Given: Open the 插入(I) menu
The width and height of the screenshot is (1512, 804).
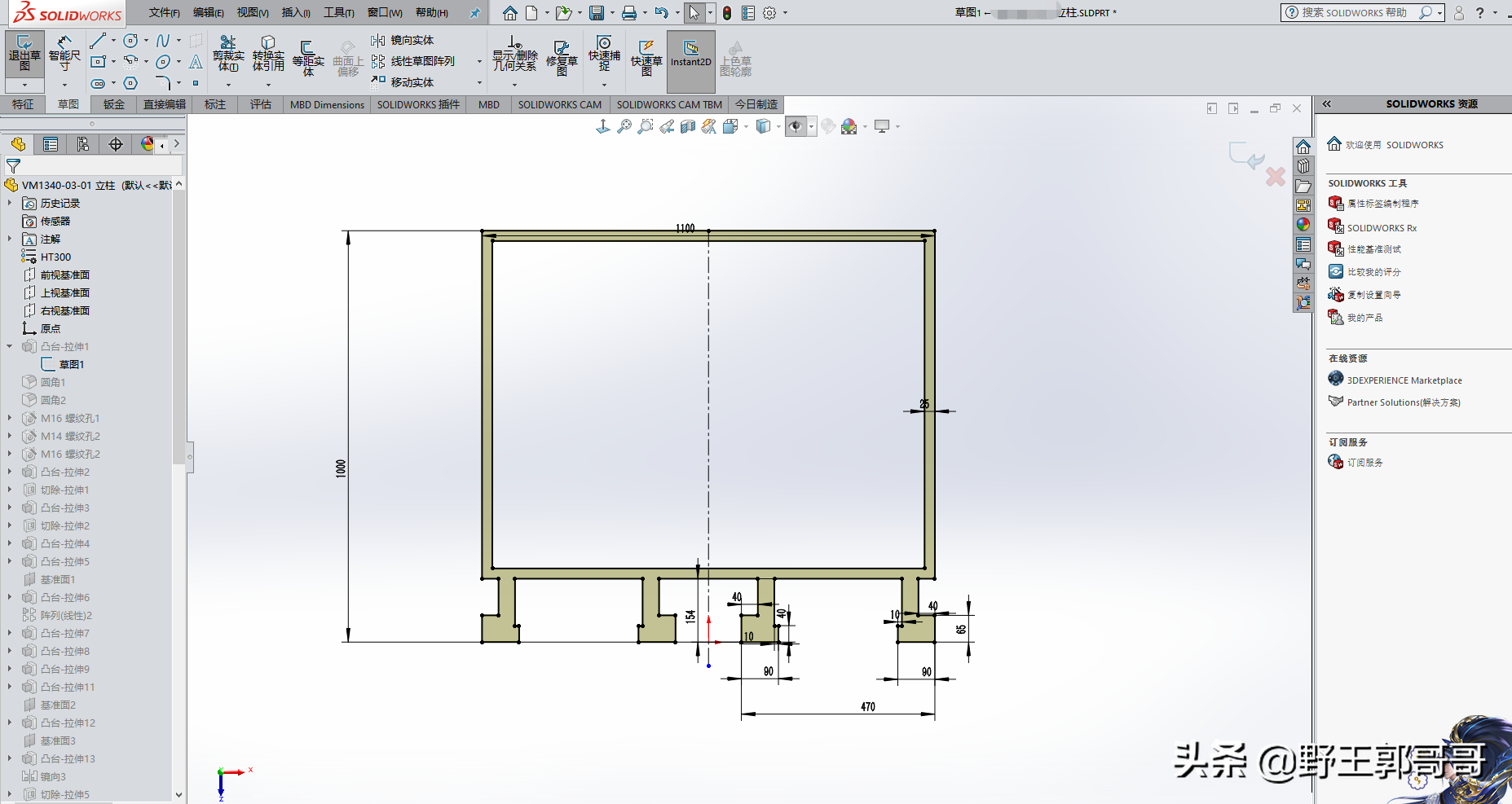Looking at the screenshot, I should [296, 13].
